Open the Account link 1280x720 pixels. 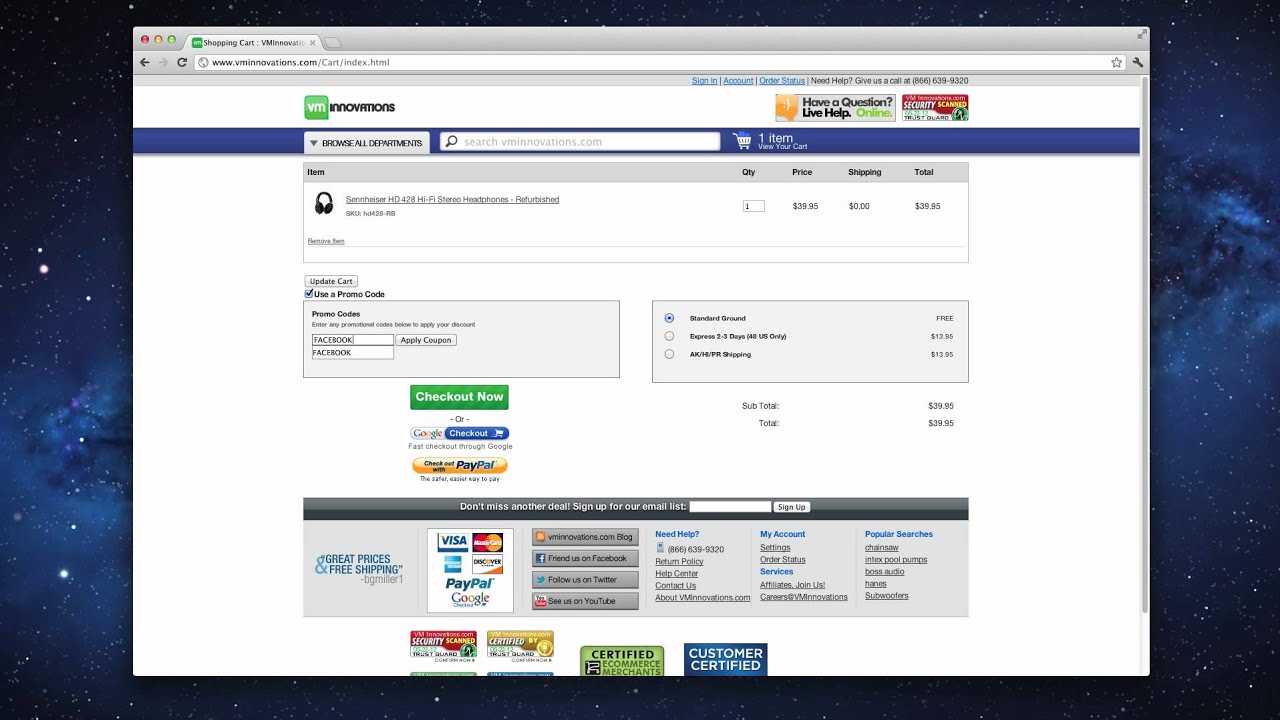pos(738,81)
